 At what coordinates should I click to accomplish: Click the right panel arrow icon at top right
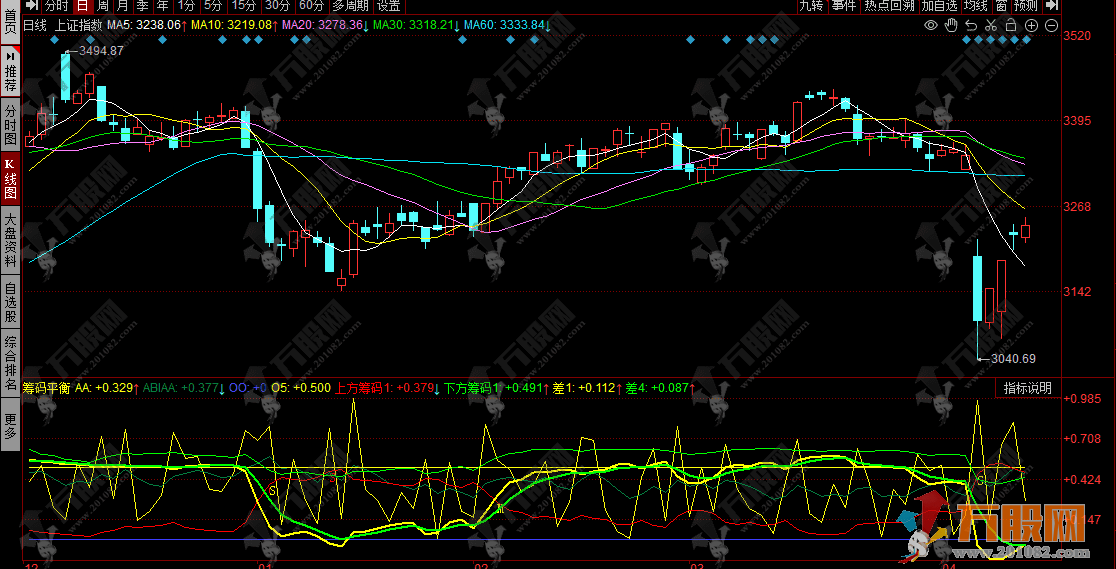tap(1053, 6)
